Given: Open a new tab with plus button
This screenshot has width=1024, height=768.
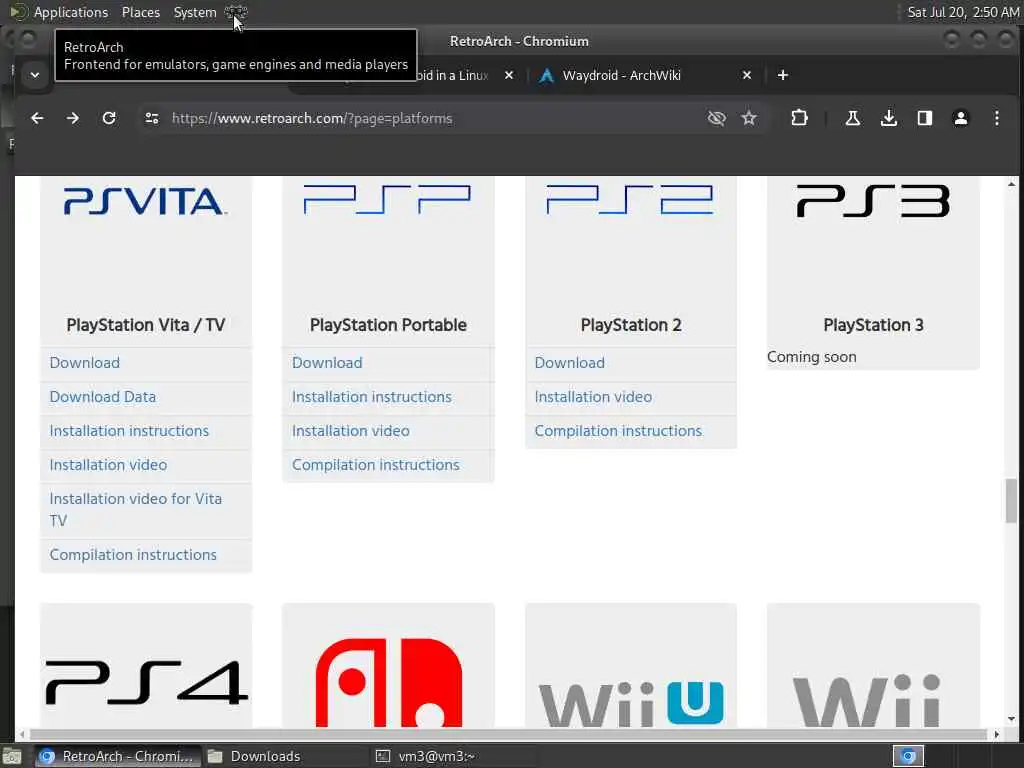Looking at the screenshot, I should point(783,75).
